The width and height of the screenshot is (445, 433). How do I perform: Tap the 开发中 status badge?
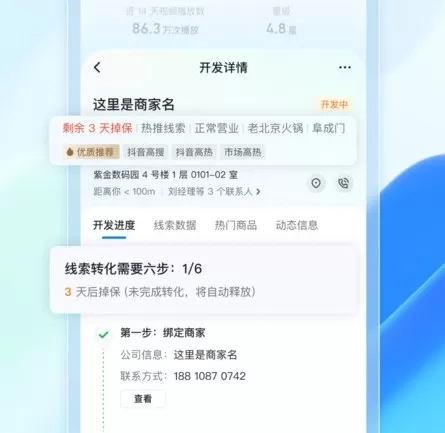(334, 105)
